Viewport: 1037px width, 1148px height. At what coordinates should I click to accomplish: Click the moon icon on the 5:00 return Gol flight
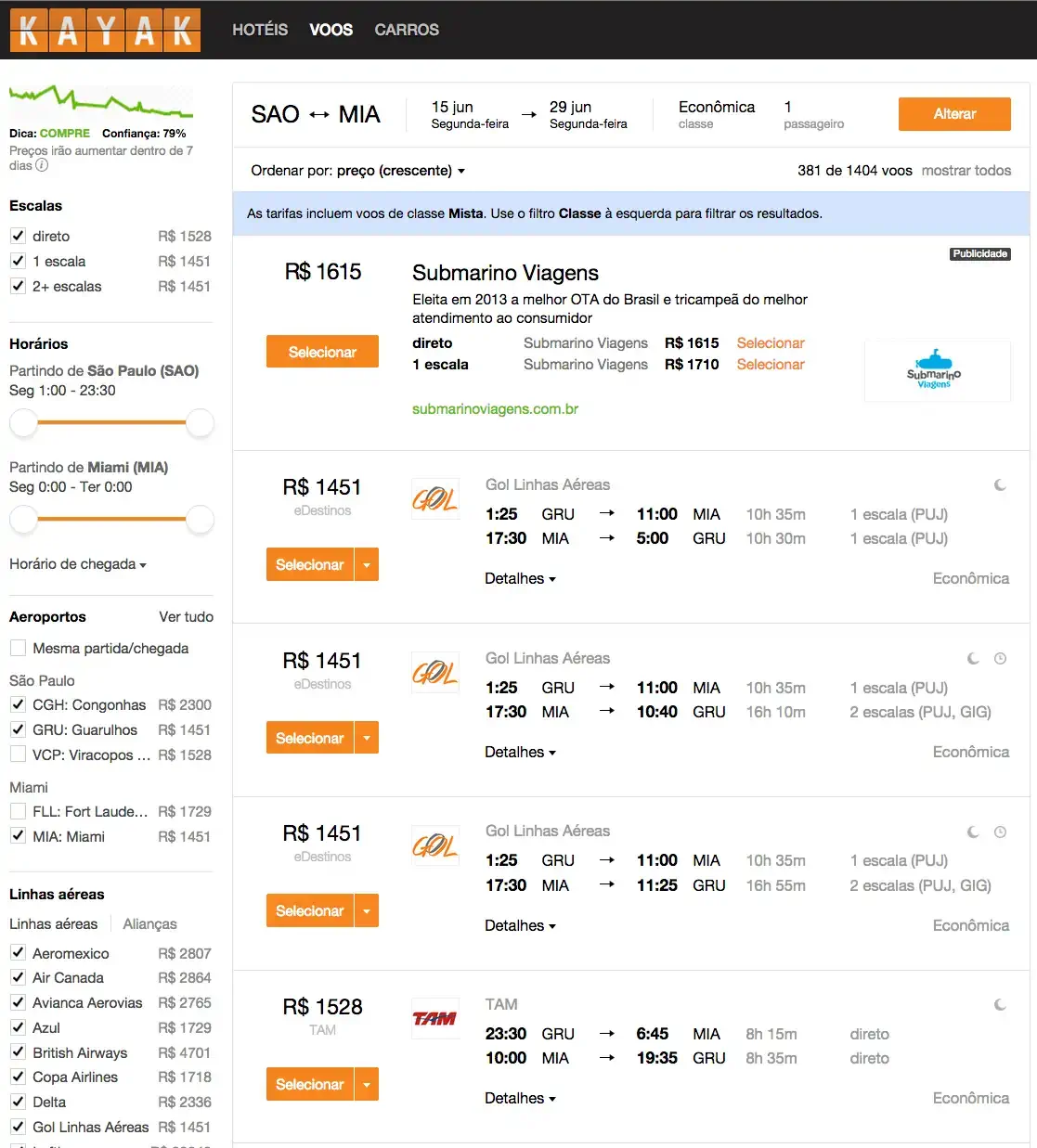click(1000, 484)
